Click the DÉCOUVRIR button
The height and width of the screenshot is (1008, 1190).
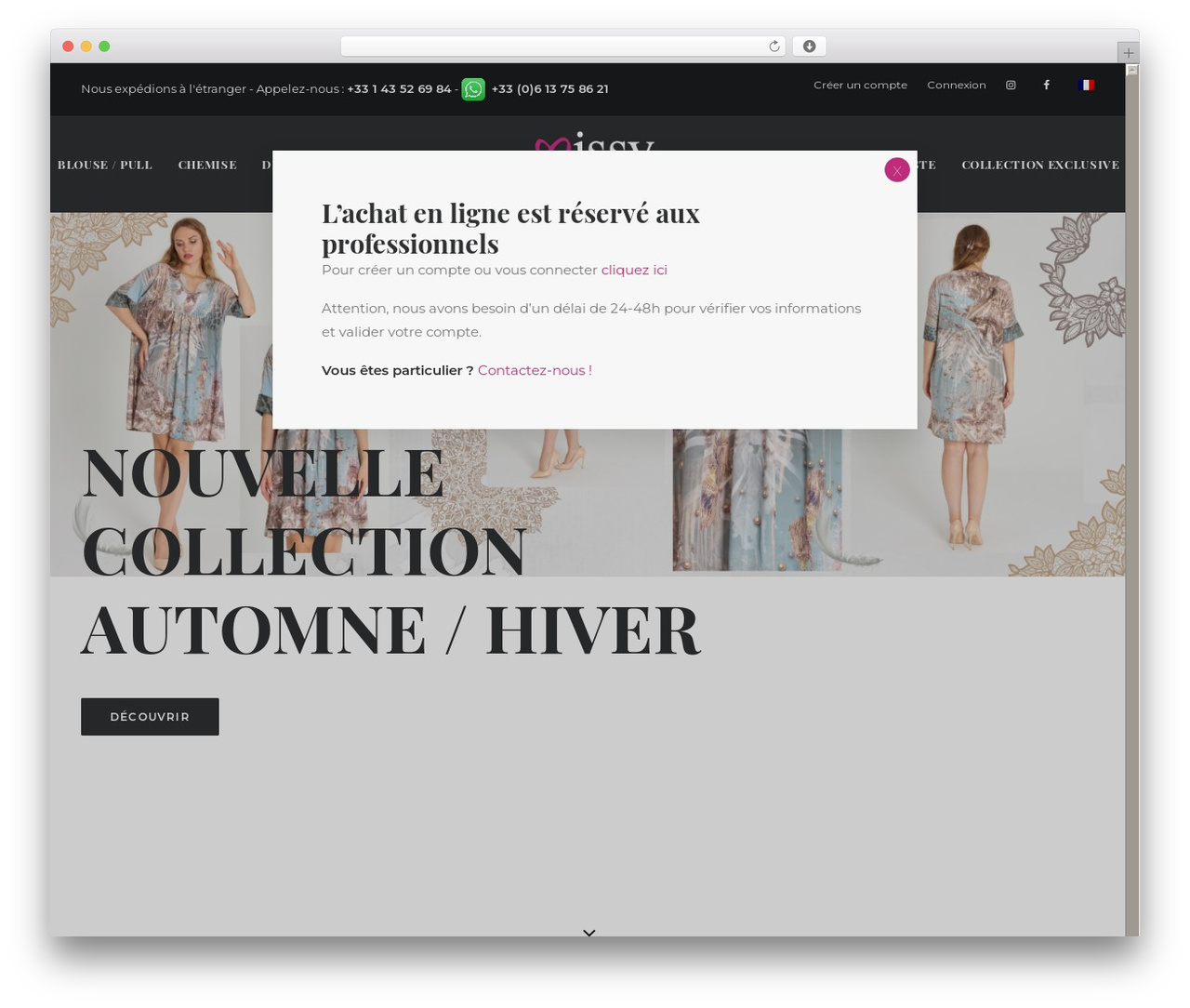(150, 717)
